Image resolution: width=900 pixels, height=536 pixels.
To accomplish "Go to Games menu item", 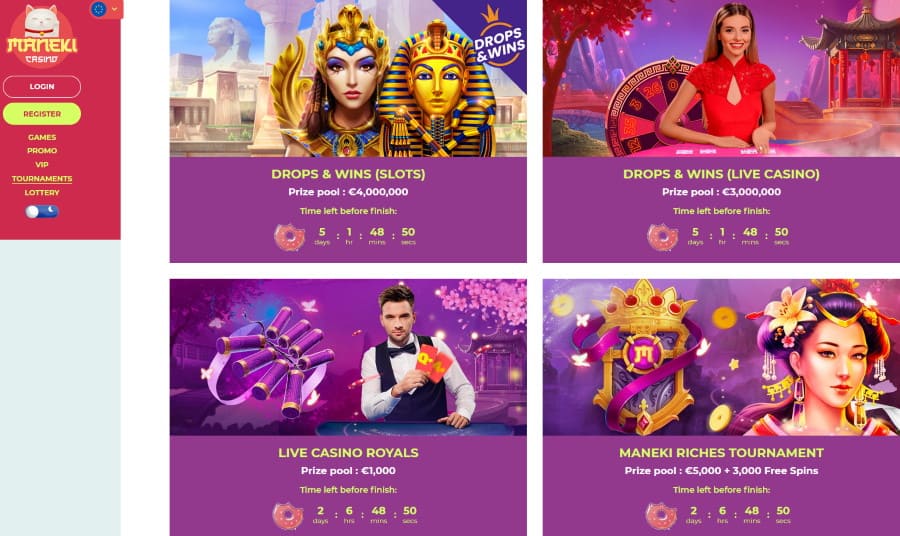I will (42, 137).
